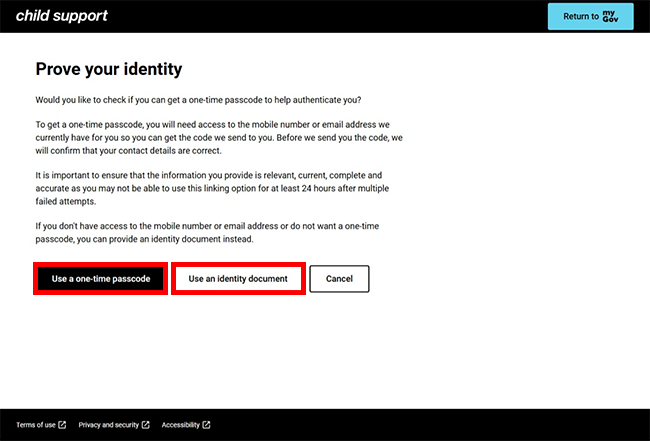Open the Terms of use link
Image resolution: width=650 pixels, height=441 pixels.
pos(36,425)
